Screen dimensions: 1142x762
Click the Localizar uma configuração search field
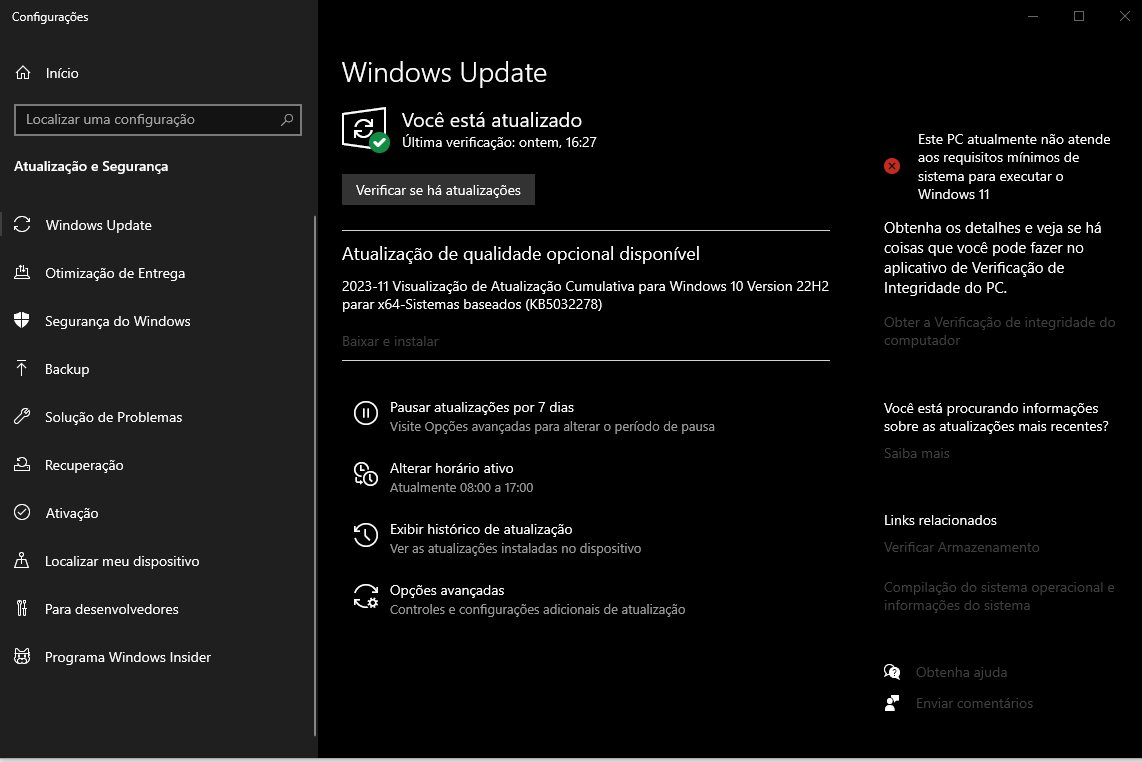pos(157,119)
